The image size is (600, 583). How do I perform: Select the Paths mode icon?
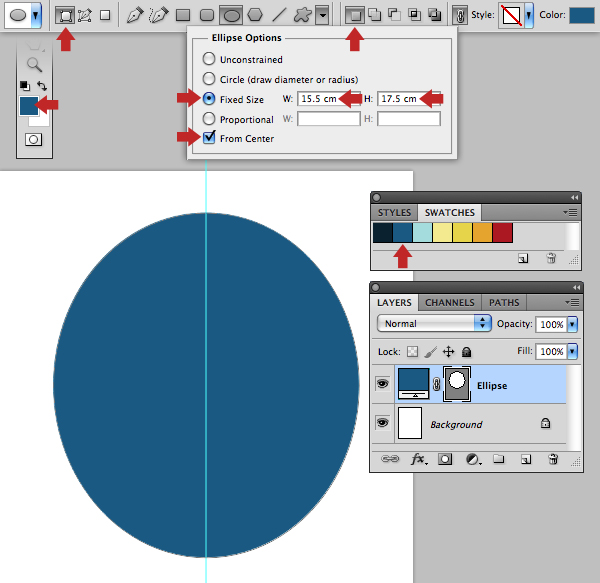85,15
